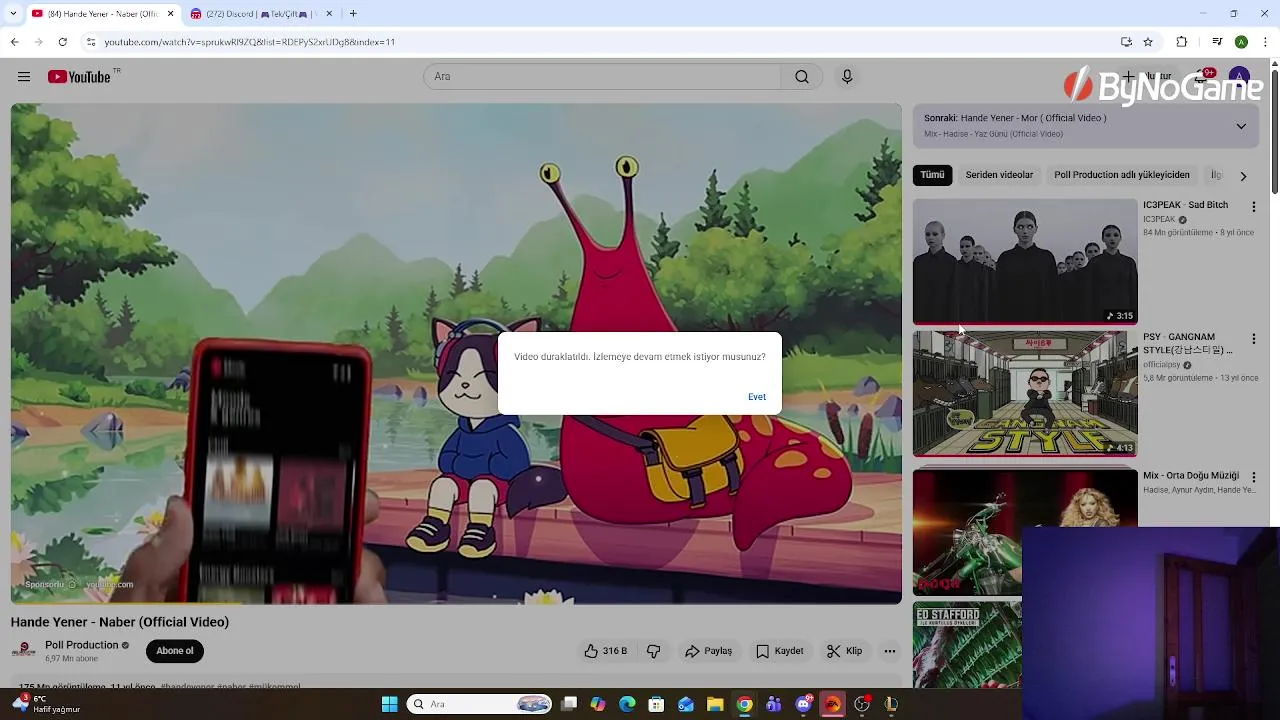Screen dimensions: 1280x720
Task: Open Chrome from the taskbar
Action: tap(744, 704)
